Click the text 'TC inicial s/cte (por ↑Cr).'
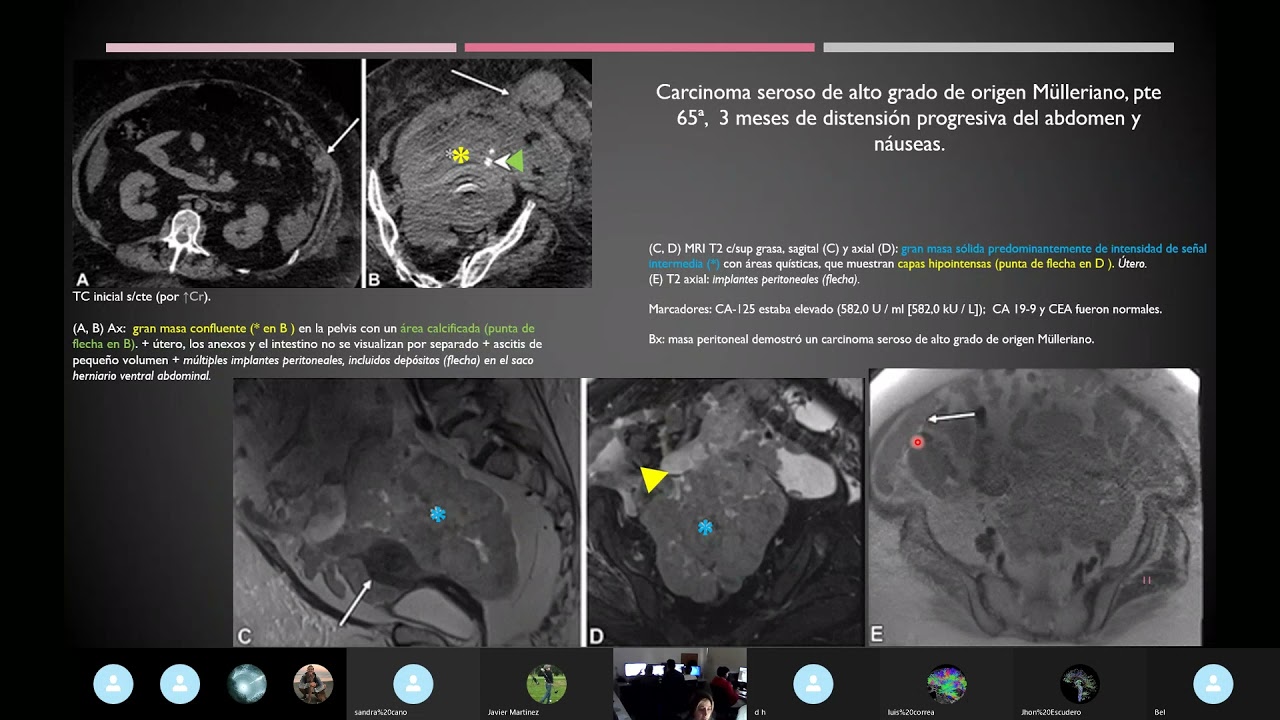Screen dimensions: 1280x720 click(x=142, y=297)
